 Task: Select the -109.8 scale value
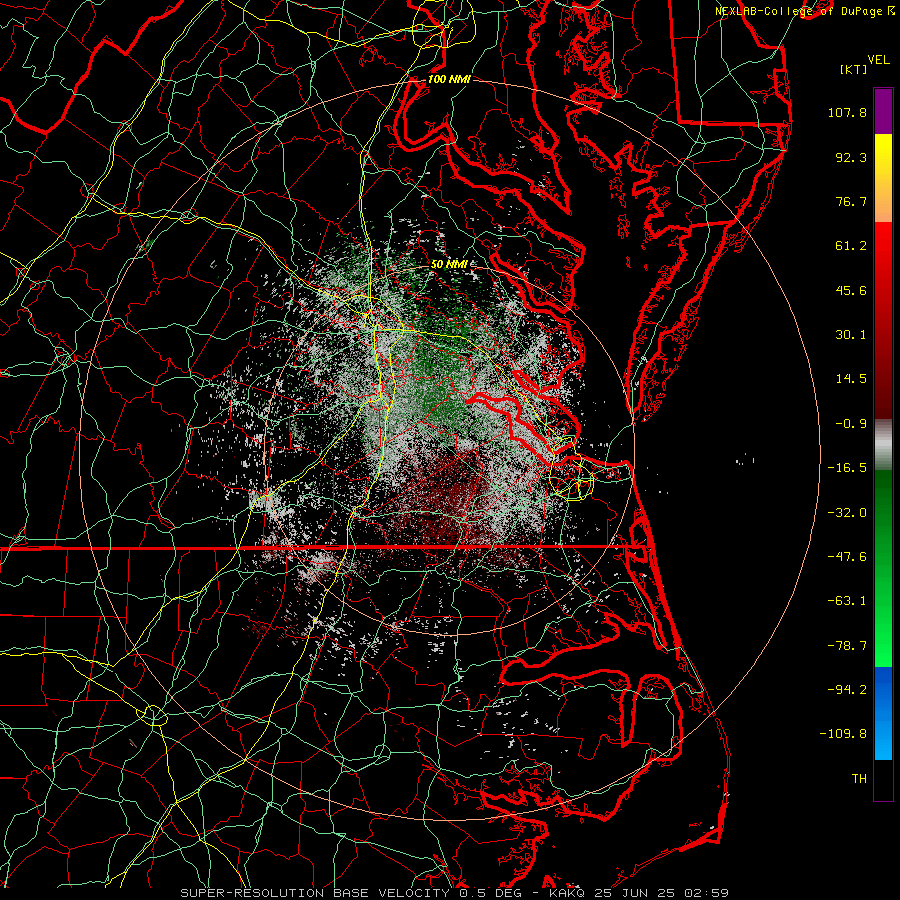tap(843, 734)
